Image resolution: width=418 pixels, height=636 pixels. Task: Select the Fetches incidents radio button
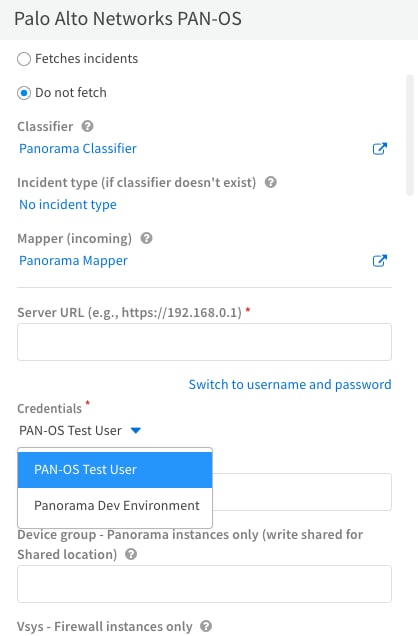tap(24, 59)
